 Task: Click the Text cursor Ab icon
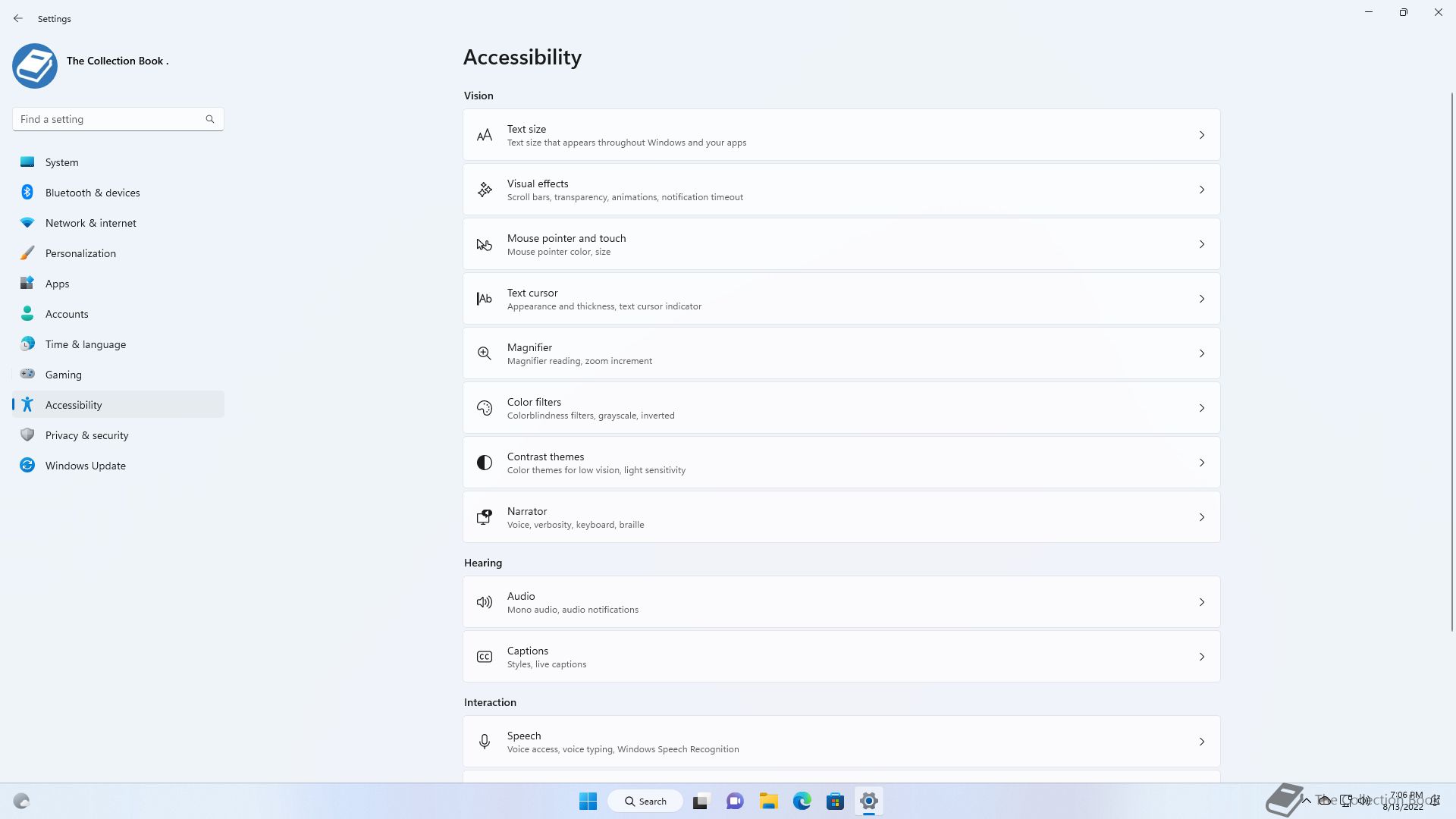point(485,299)
